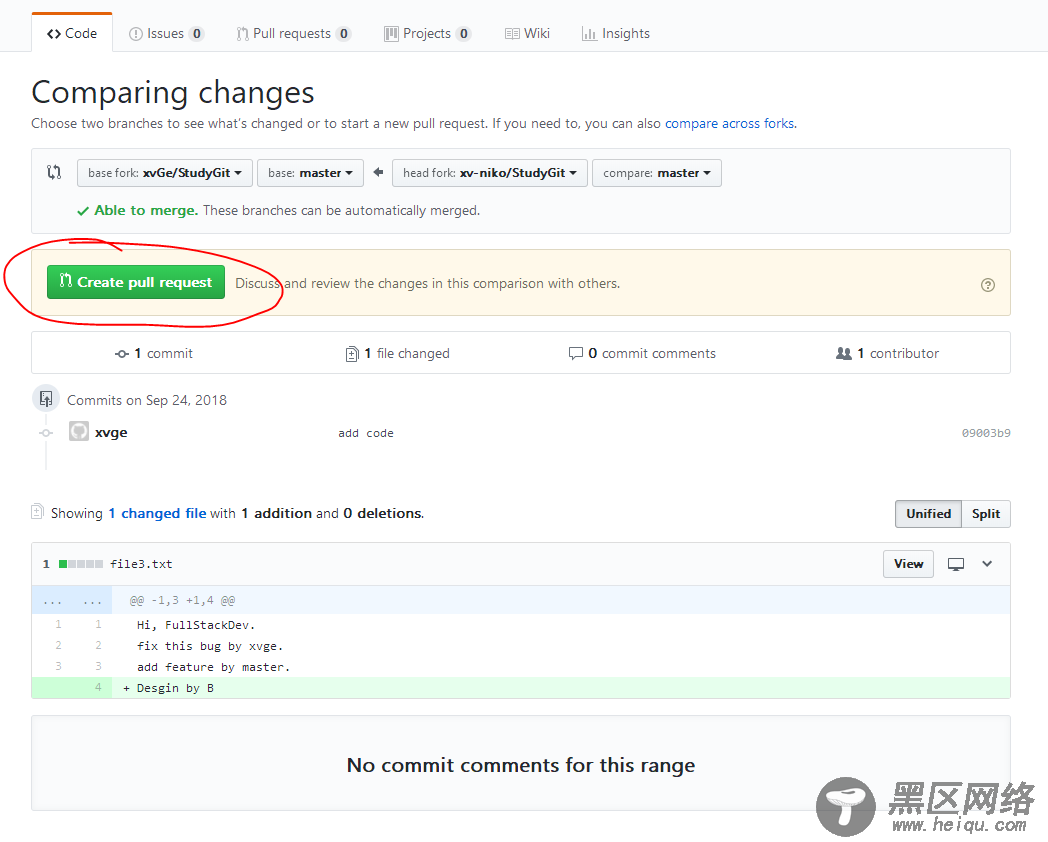
Task: Click the commits push icon near date
Action: (x=46, y=399)
